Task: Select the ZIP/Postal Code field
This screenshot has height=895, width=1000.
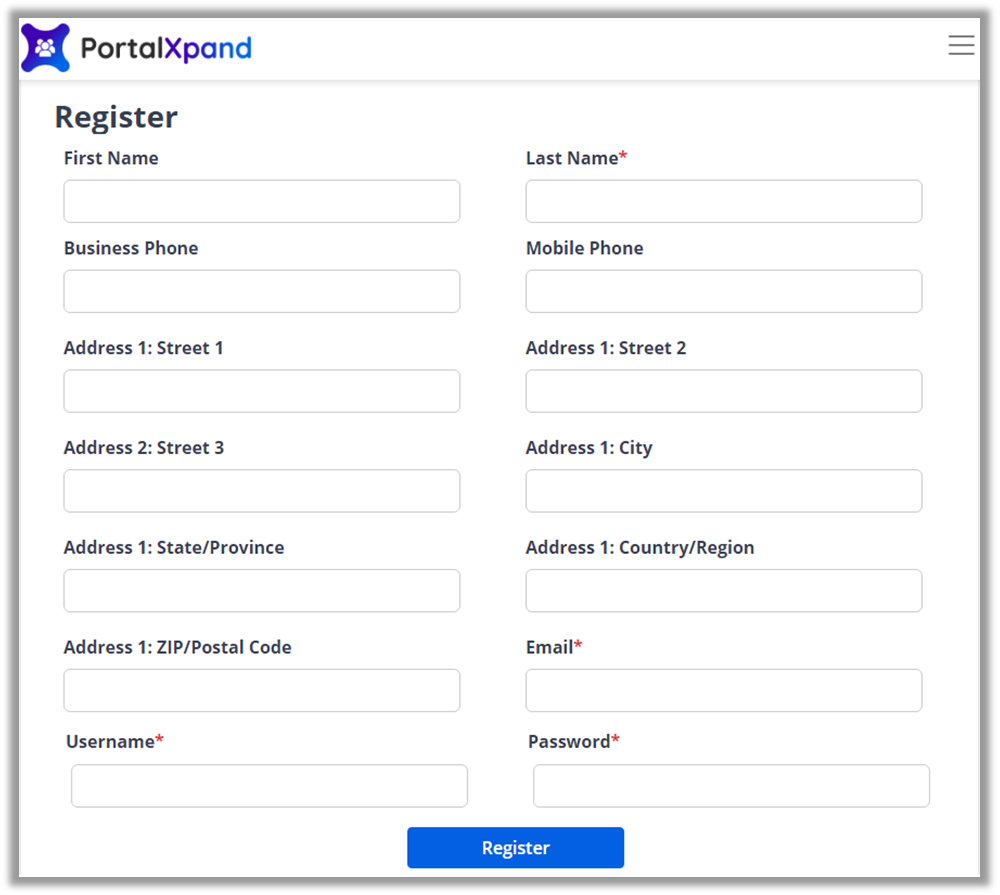Action: click(262, 691)
